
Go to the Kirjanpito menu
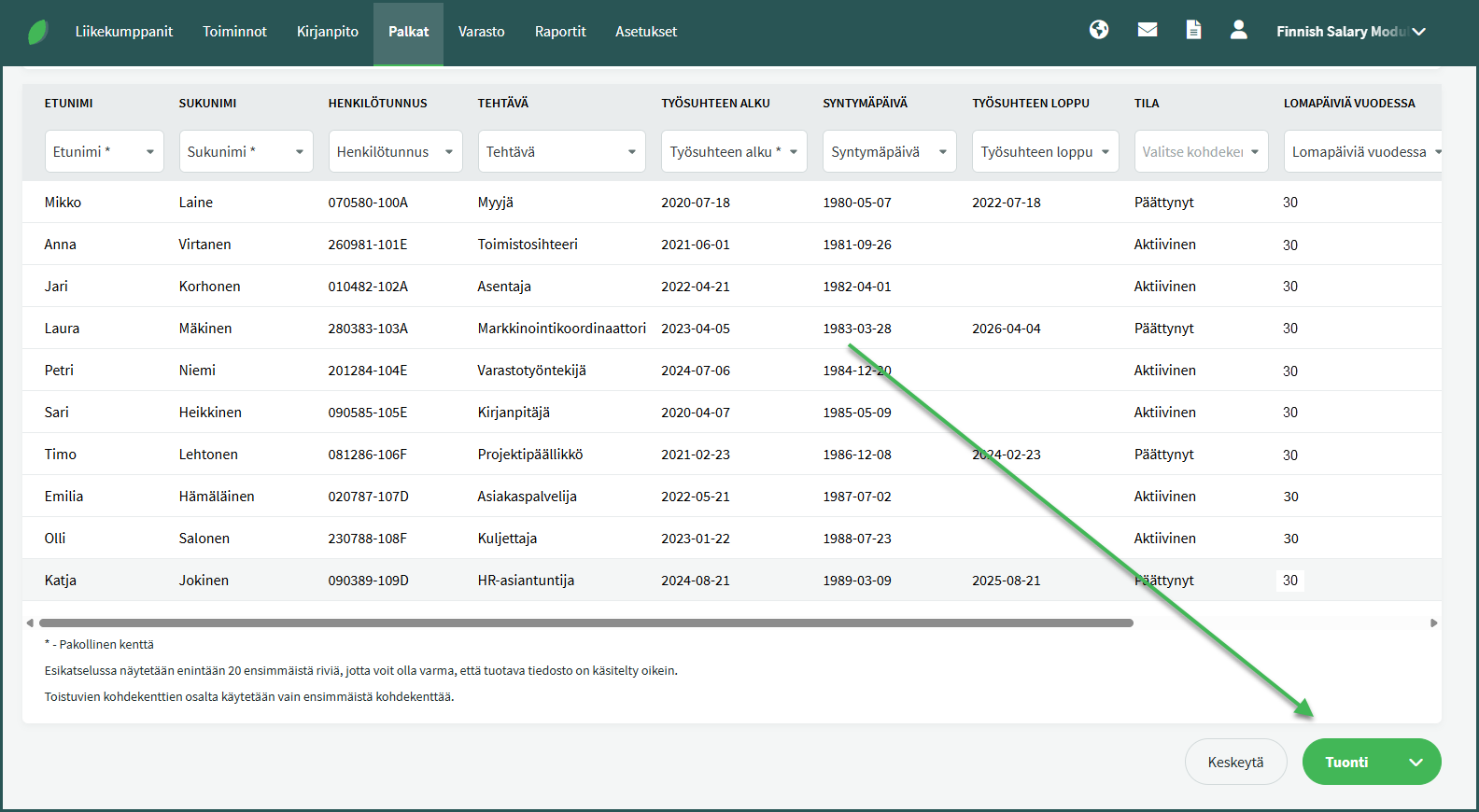point(327,32)
